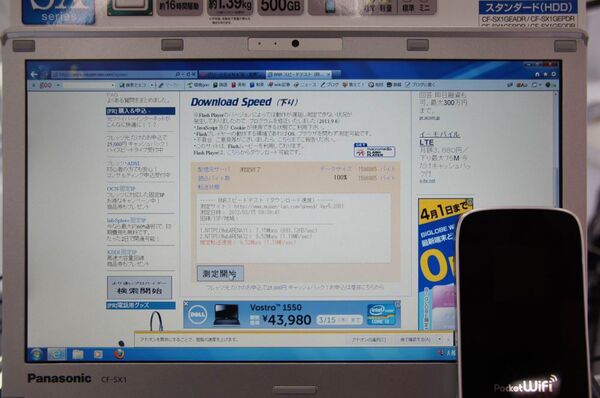Select the highlighter pen toolbar icon
This screenshot has width=600, height=398.
161,85
